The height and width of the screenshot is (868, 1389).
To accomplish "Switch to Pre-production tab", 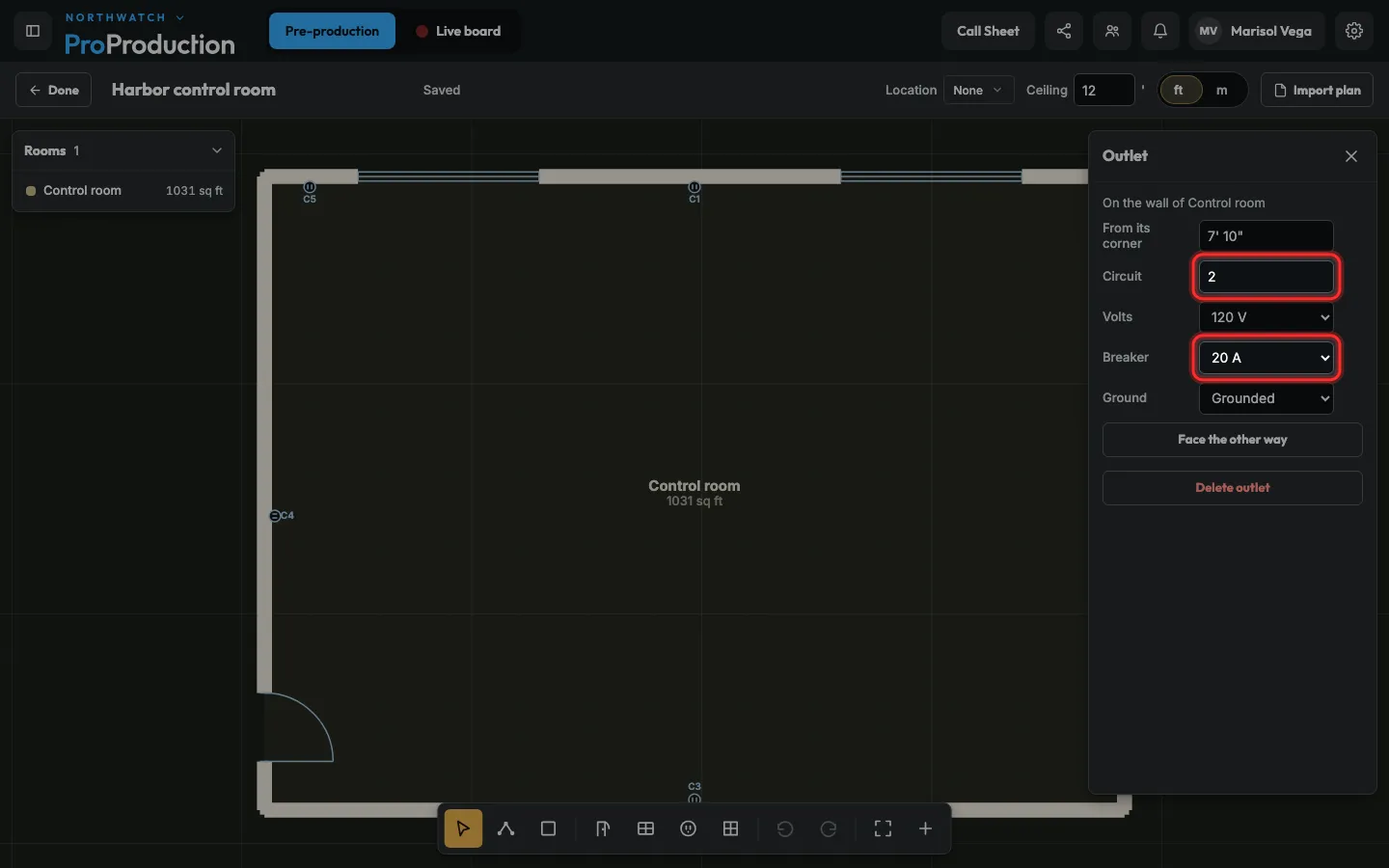I will pyautogui.click(x=332, y=31).
